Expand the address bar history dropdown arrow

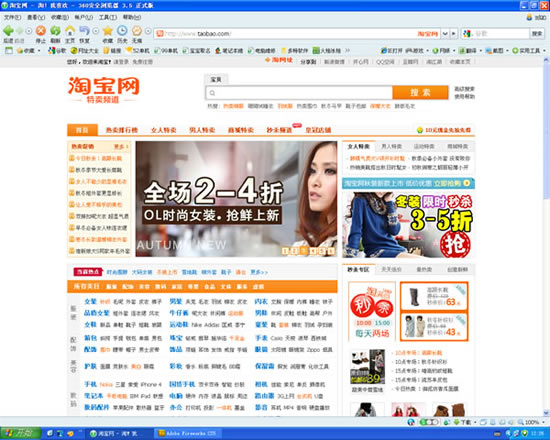click(x=445, y=34)
